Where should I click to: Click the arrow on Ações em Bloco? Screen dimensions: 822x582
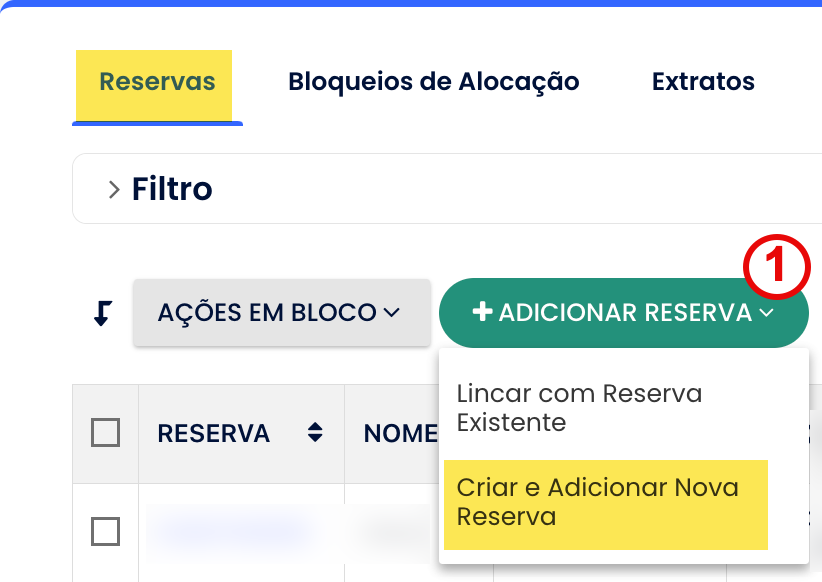(391, 313)
